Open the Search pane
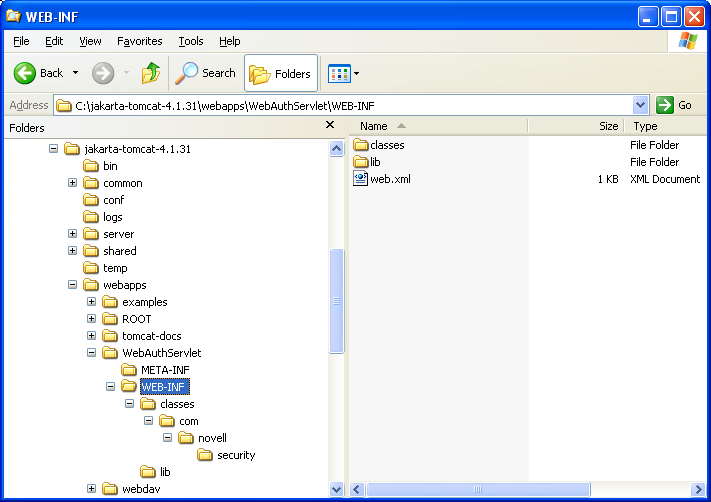The image size is (711, 502). pos(206,73)
